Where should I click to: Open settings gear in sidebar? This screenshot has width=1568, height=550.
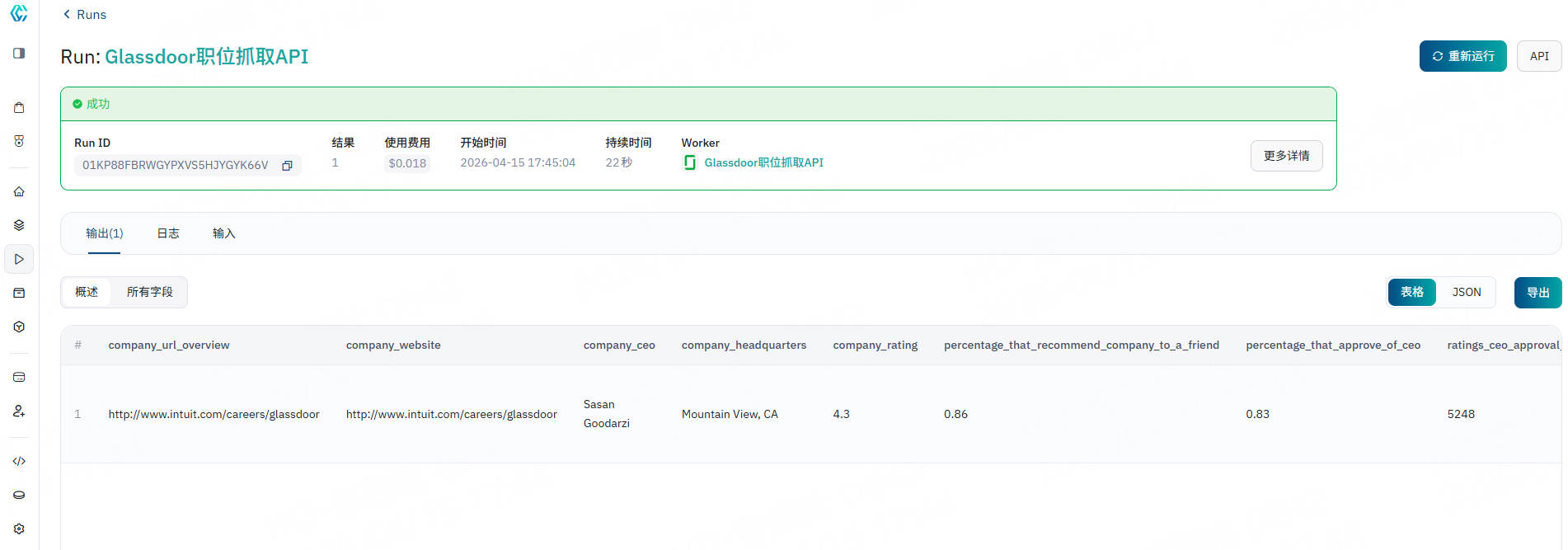19,529
